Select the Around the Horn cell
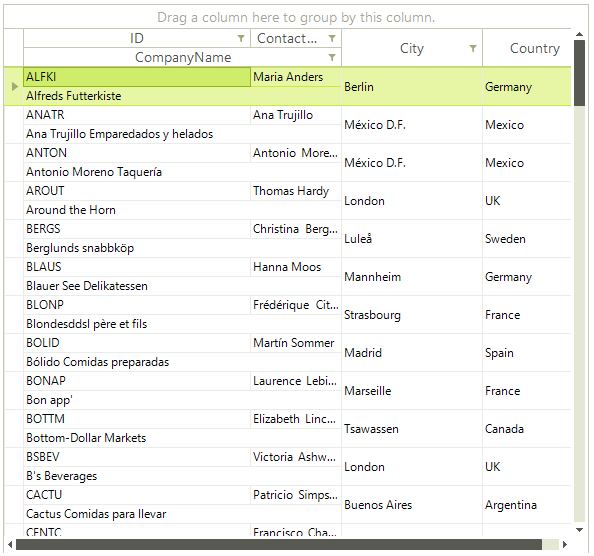This screenshot has width=594, height=556. click(182, 210)
